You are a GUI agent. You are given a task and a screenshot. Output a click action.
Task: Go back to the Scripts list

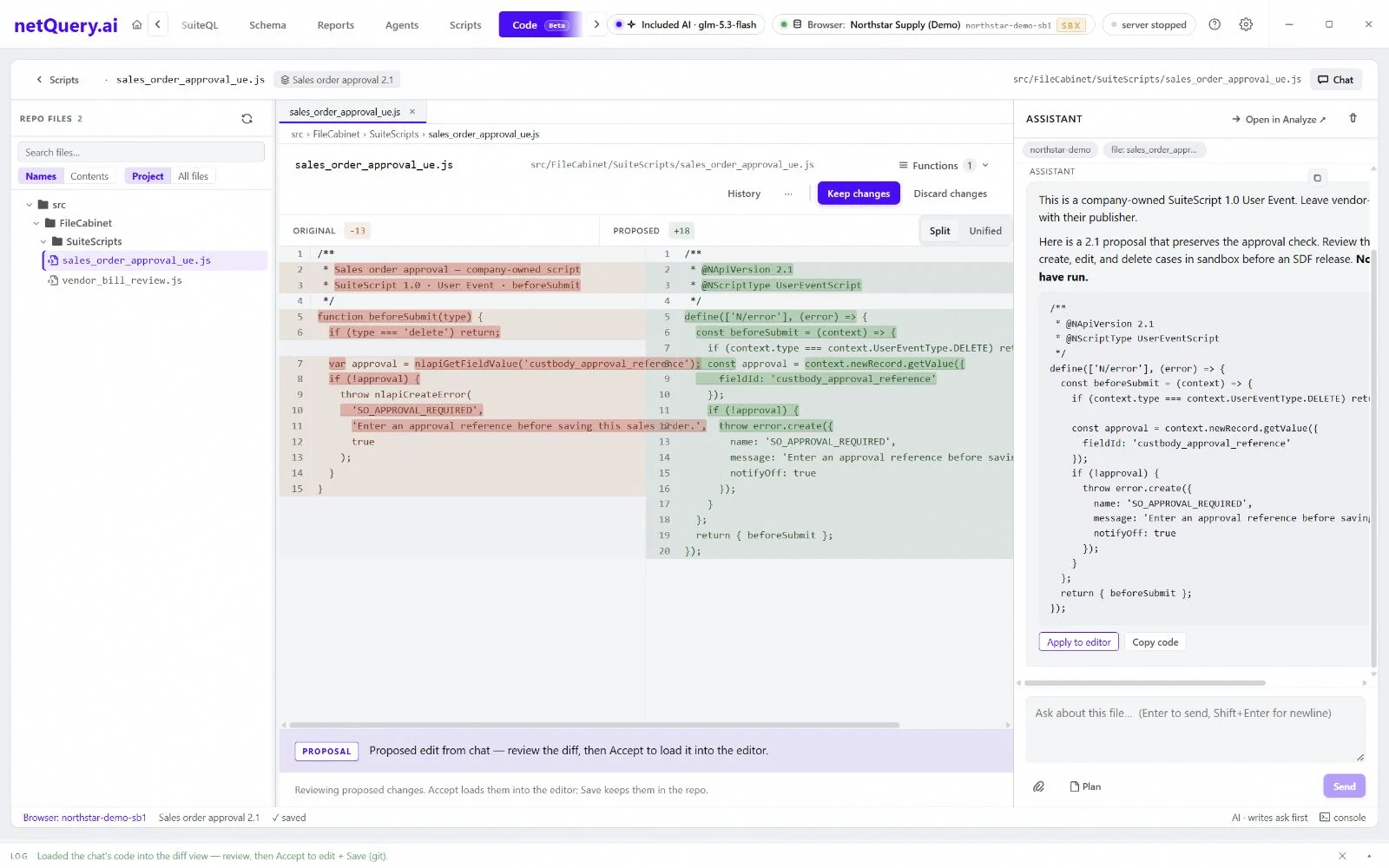[57, 80]
